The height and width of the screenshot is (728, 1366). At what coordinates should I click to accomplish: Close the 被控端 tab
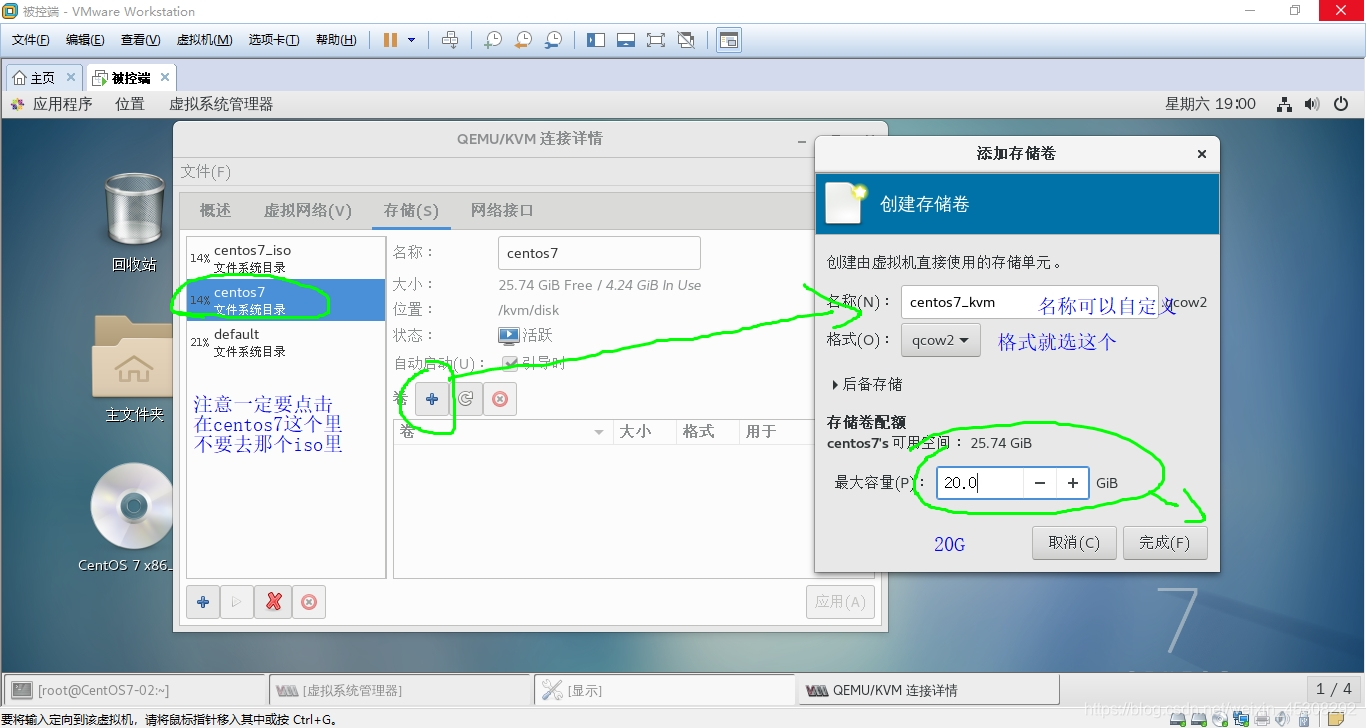click(x=165, y=77)
